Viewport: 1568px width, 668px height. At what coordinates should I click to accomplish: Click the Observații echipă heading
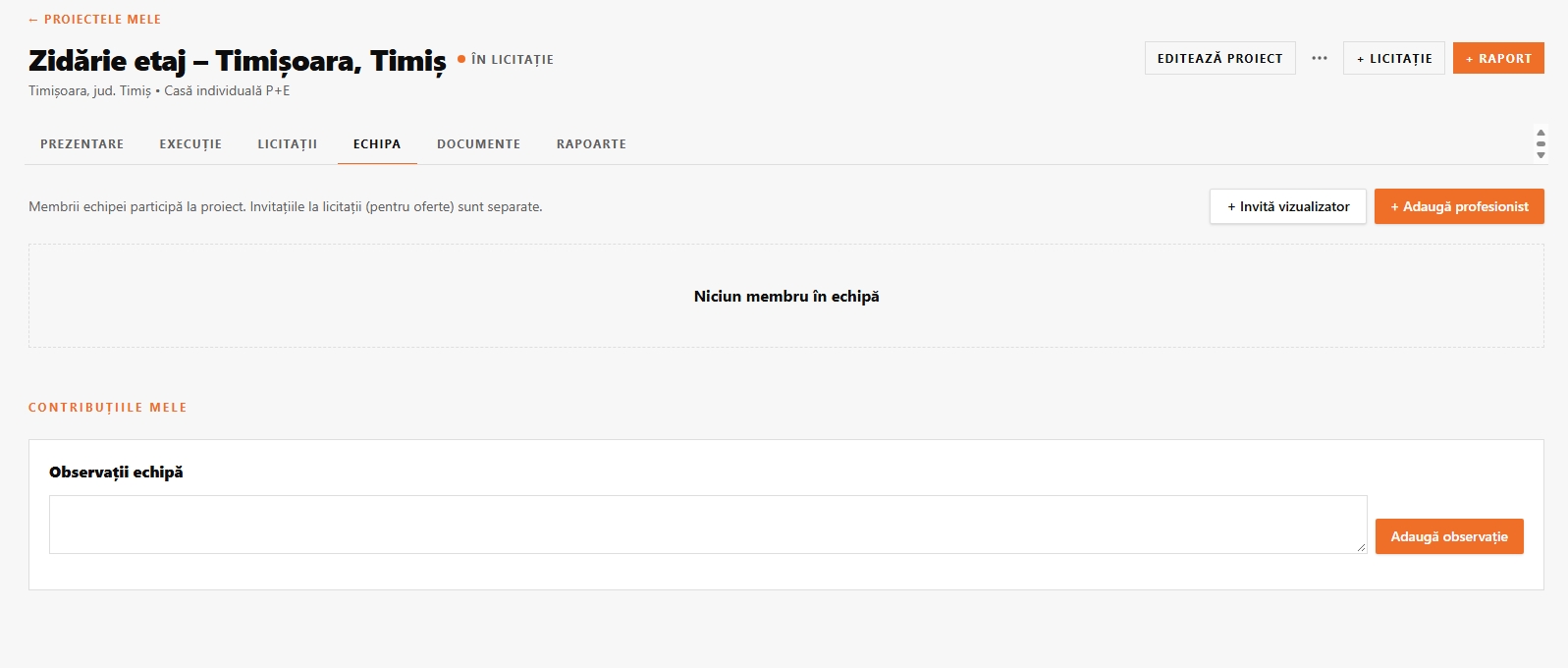[x=116, y=473]
